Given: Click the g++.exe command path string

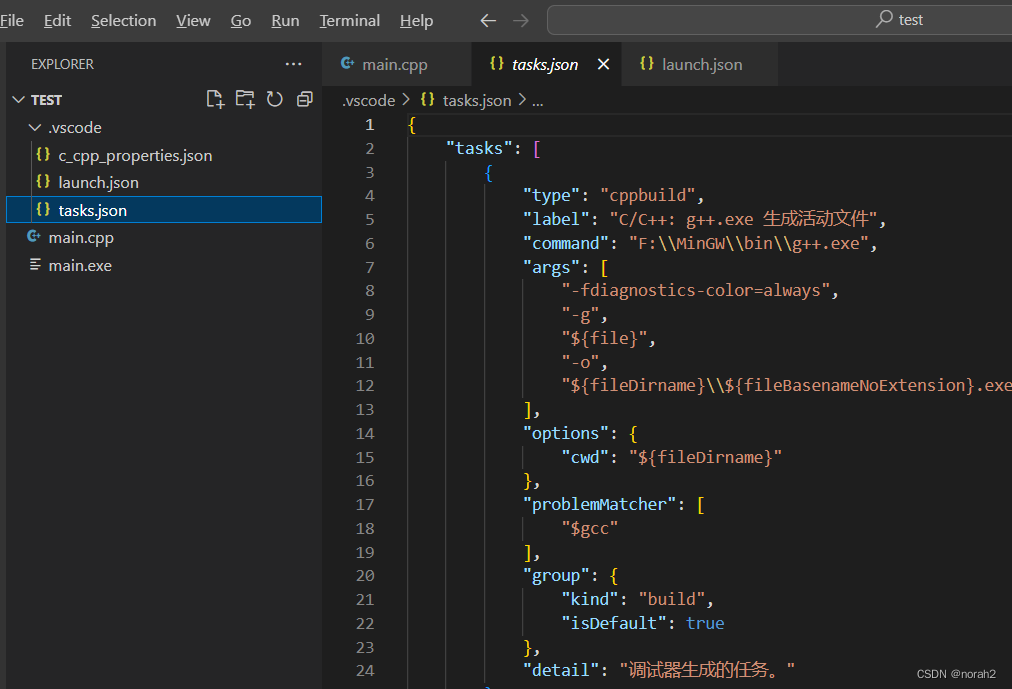Looking at the screenshot, I should point(749,243).
